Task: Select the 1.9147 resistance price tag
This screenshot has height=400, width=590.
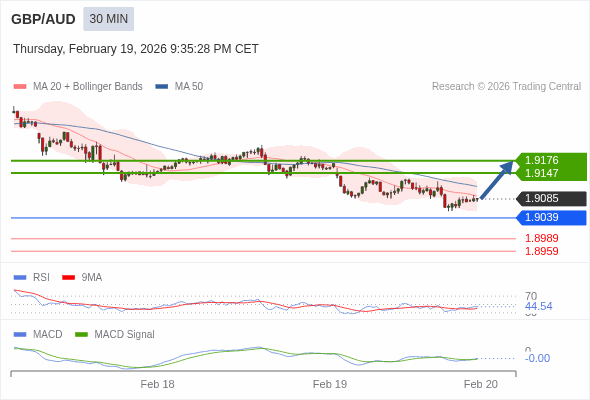Action: pyautogui.click(x=551, y=173)
